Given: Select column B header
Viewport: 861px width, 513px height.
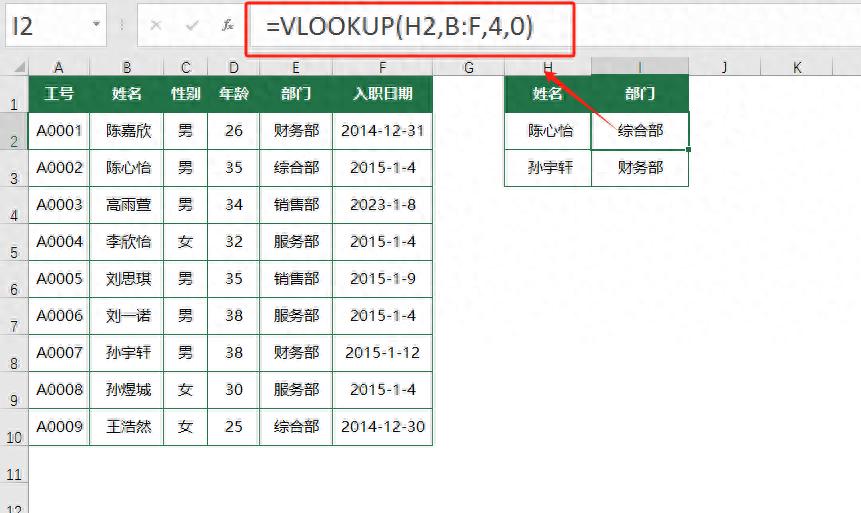Looking at the screenshot, I should point(127,68).
